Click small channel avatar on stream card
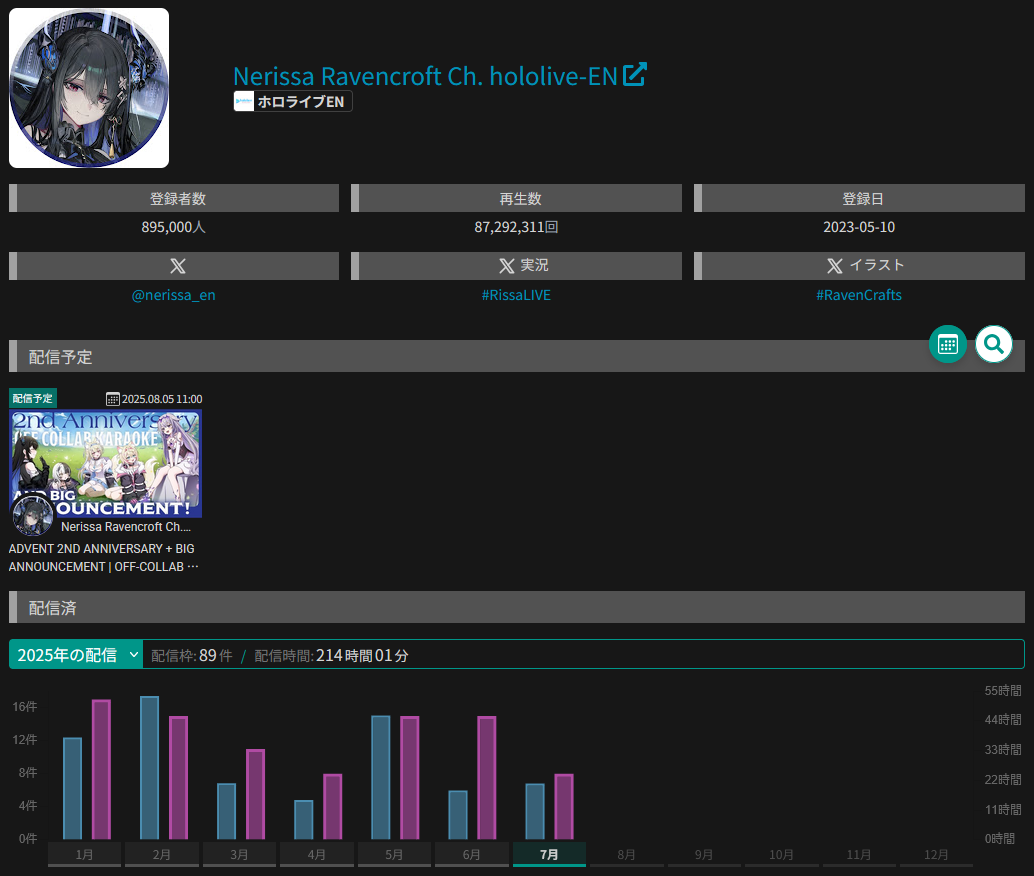1034x876 pixels. [x=33, y=516]
